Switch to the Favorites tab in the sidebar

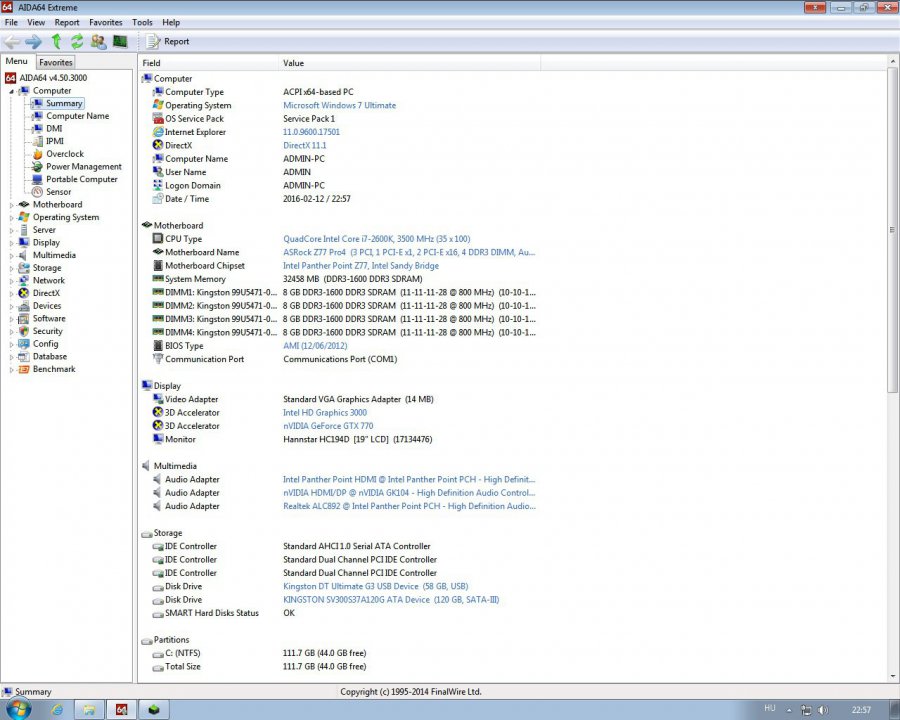coord(56,62)
